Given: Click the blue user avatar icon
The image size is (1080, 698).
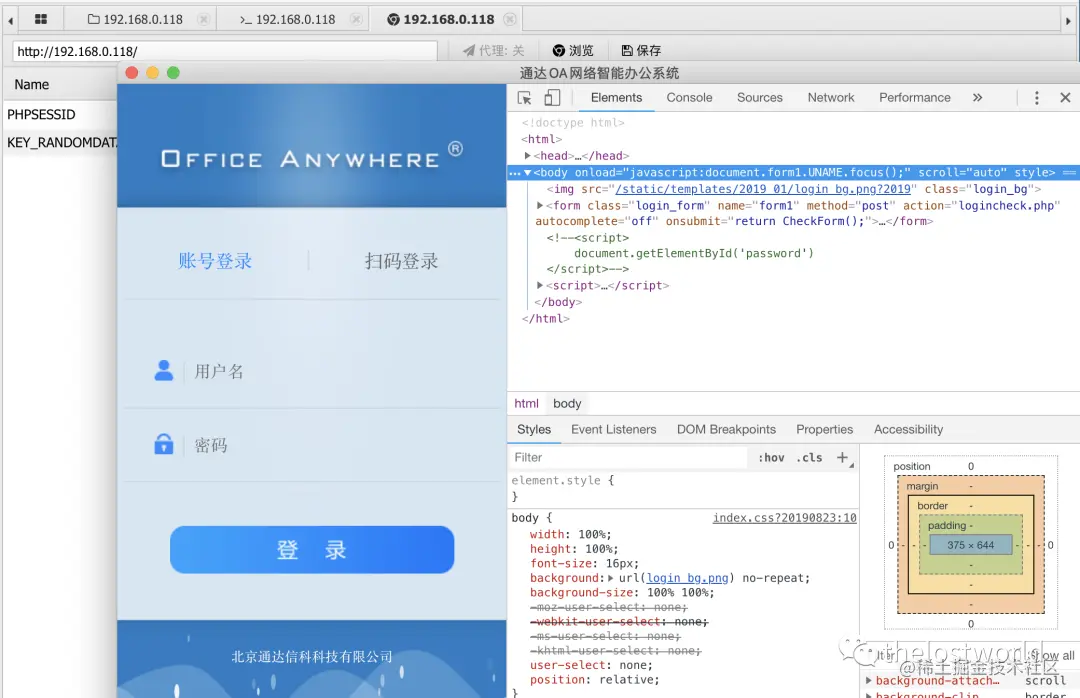Looking at the screenshot, I should tap(164, 371).
